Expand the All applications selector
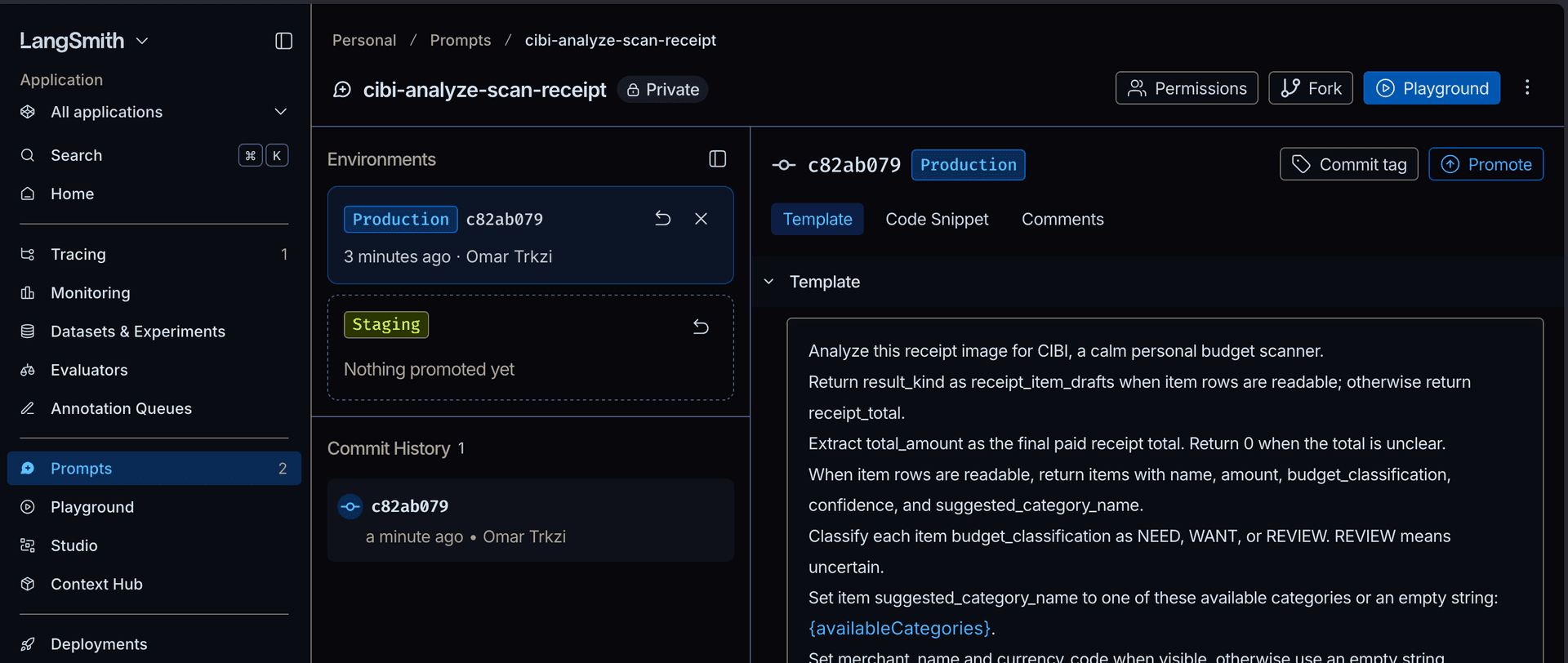The height and width of the screenshot is (663, 1568). tap(154, 112)
